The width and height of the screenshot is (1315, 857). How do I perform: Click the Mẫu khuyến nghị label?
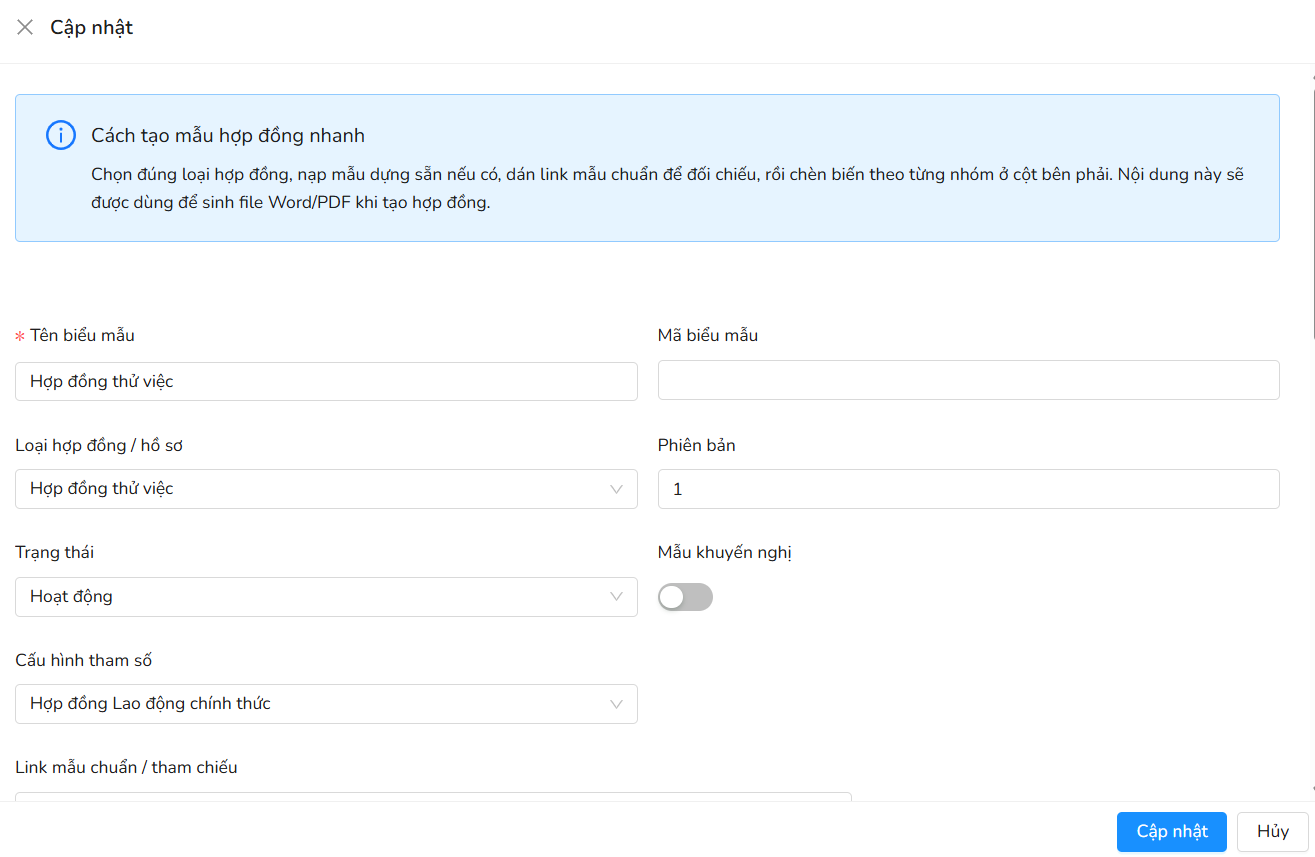tap(725, 552)
